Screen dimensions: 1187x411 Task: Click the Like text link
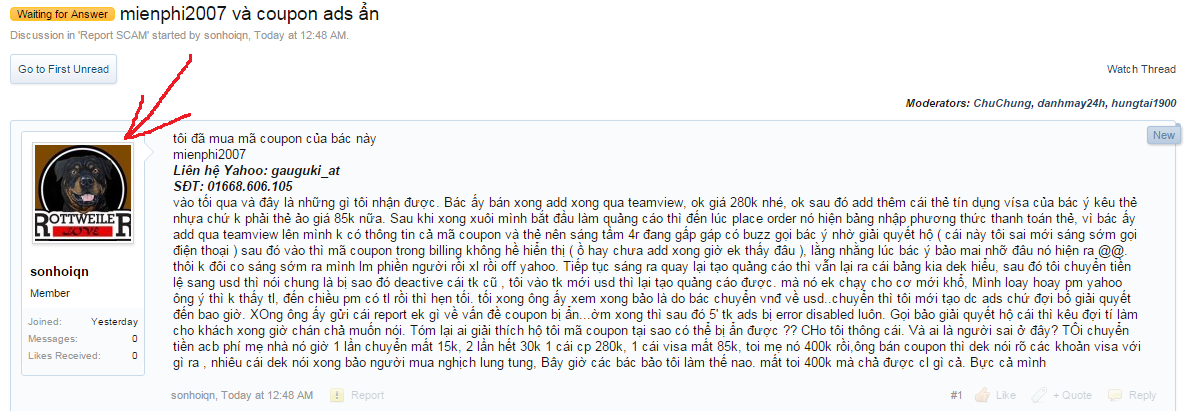(x=1006, y=395)
